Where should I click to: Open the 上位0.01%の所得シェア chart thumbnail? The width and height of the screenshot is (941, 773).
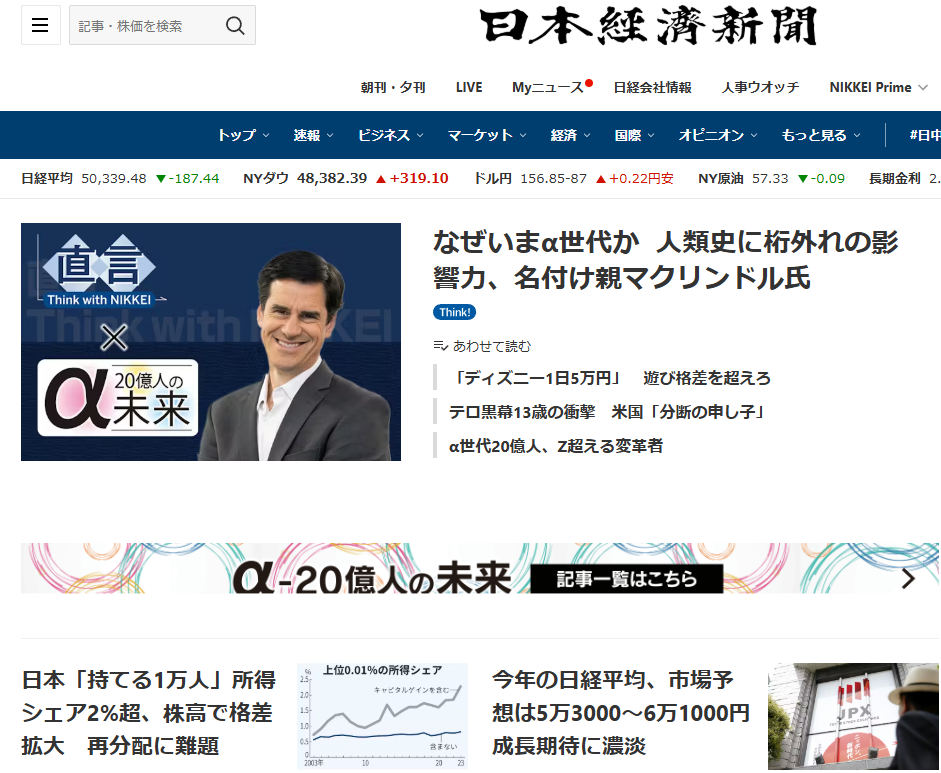click(x=382, y=716)
